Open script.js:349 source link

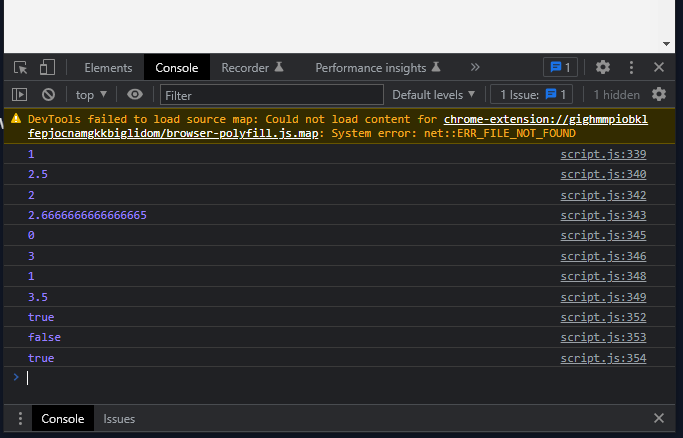pos(603,297)
